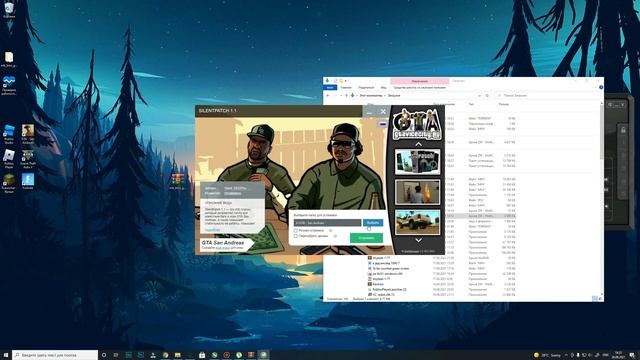This screenshot has height=360, width=640.
Task: Open the Windows Start menu
Action: (6, 355)
